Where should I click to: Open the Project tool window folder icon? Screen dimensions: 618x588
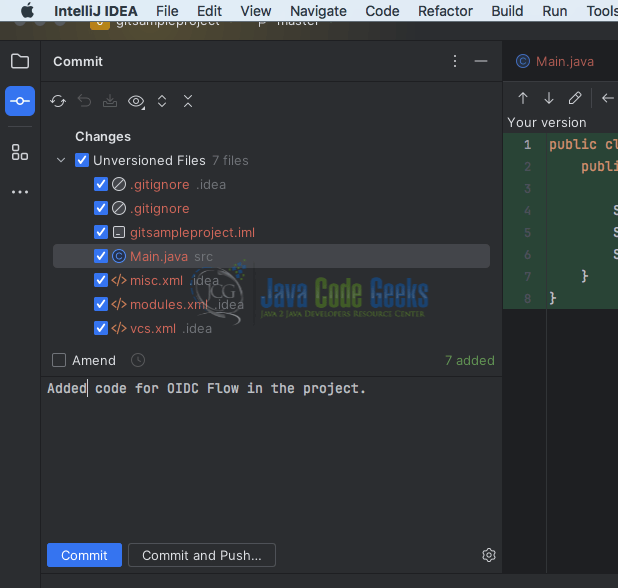pyautogui.click(x=20, y=61)
